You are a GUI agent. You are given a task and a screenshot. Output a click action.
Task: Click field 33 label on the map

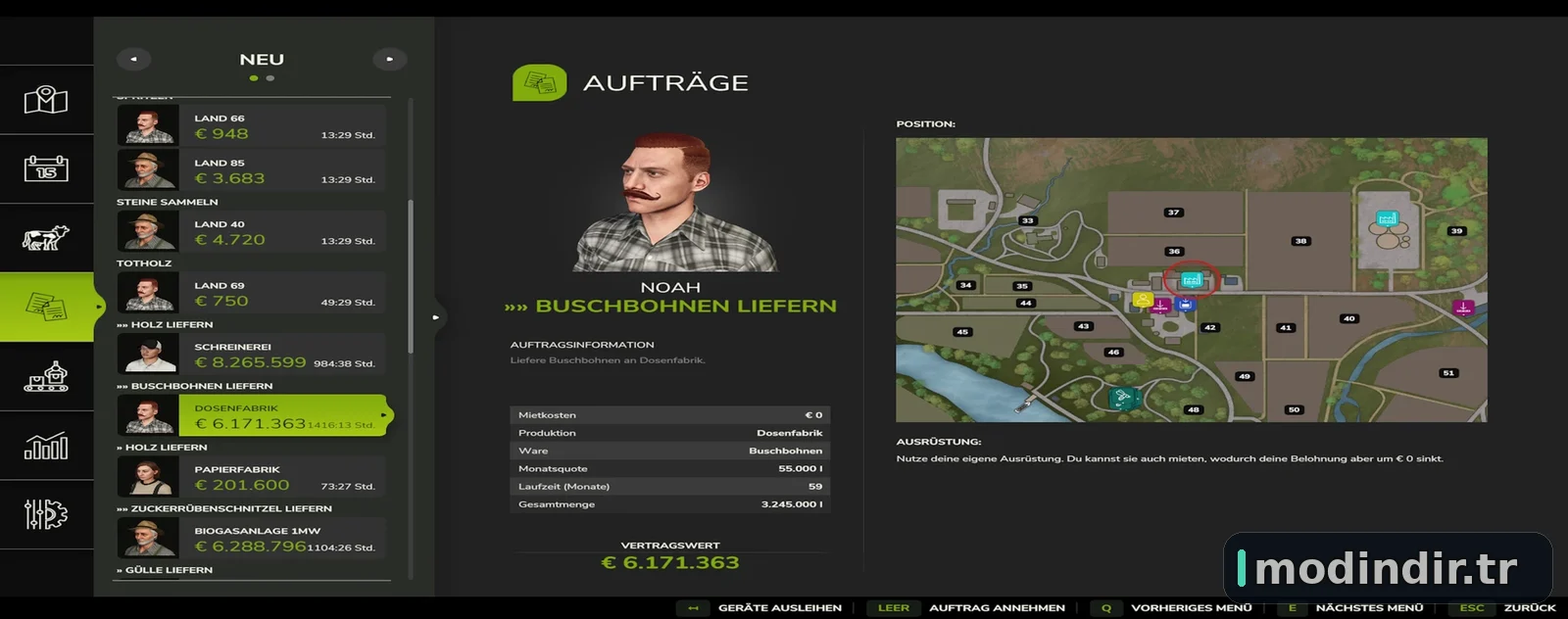pos(1027,221)
